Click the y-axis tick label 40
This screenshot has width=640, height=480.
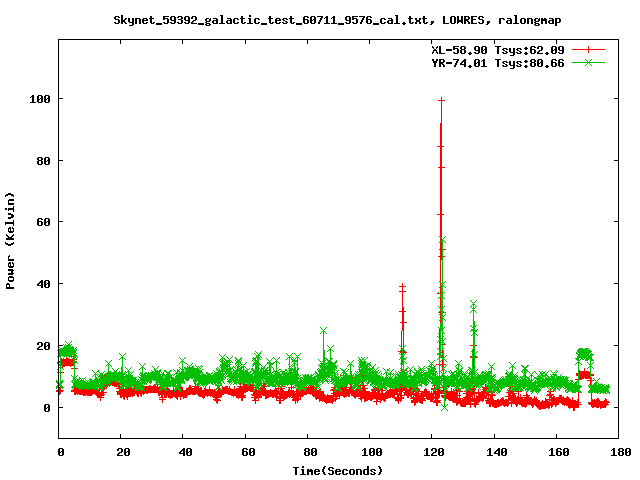(43, 284)
